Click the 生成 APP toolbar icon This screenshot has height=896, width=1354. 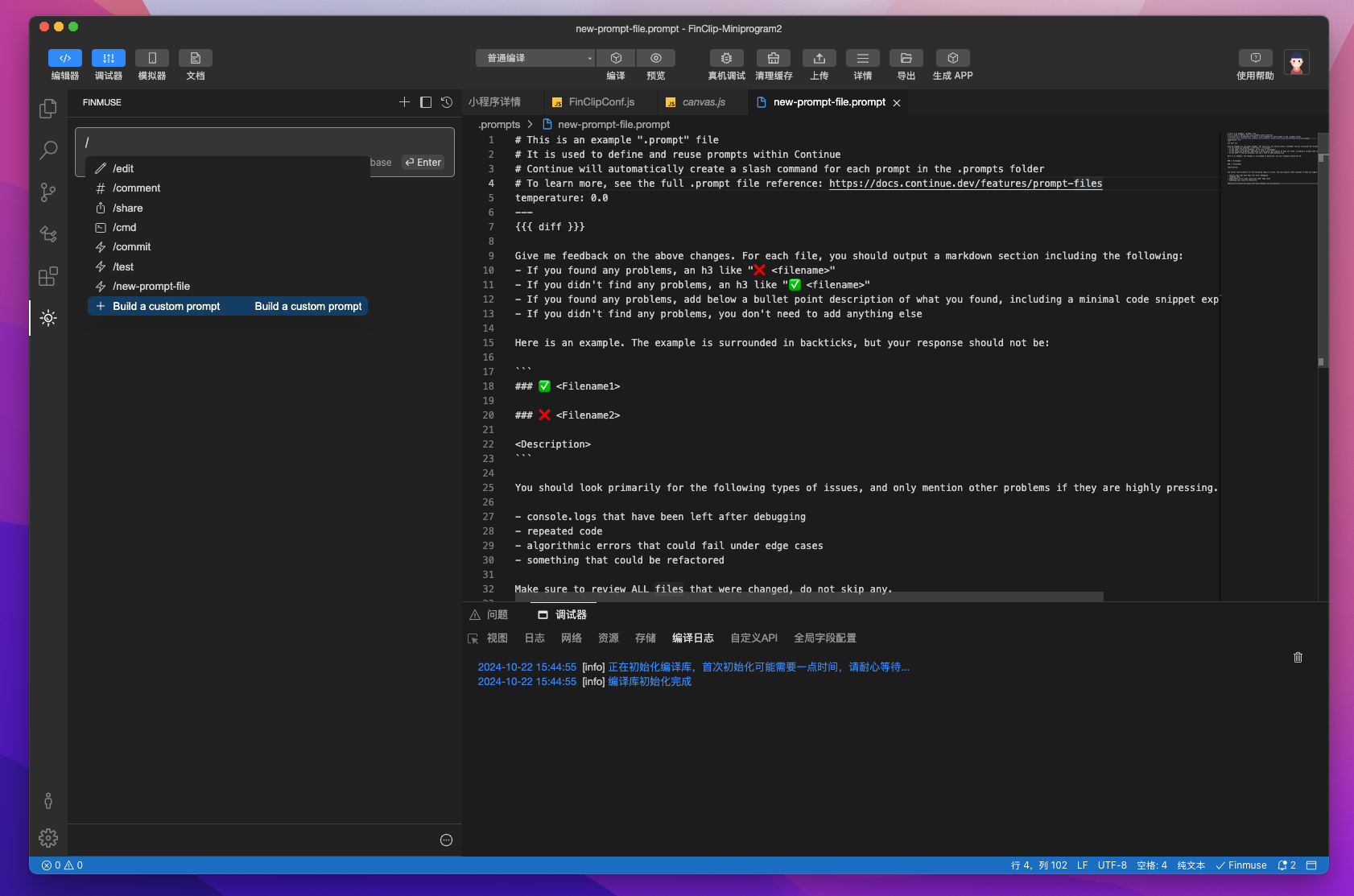[x=952, y=58]
